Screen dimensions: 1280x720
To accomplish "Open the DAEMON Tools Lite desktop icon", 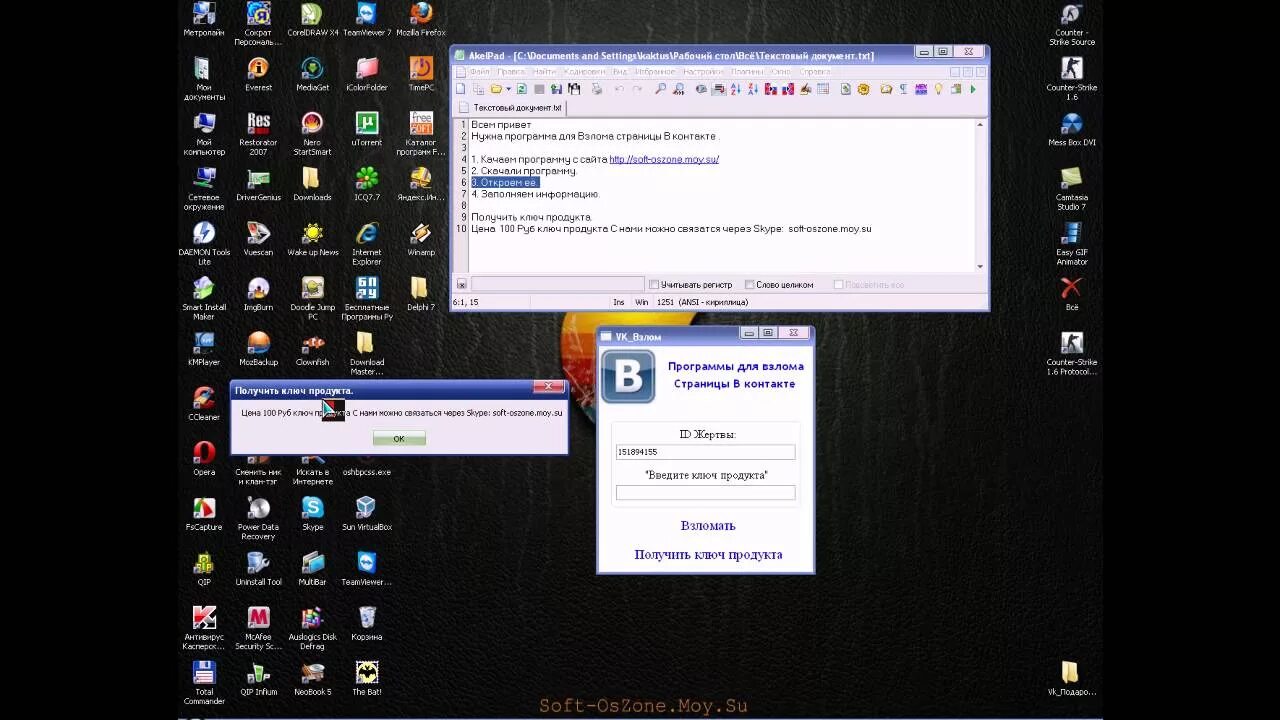I will (204, 243).
